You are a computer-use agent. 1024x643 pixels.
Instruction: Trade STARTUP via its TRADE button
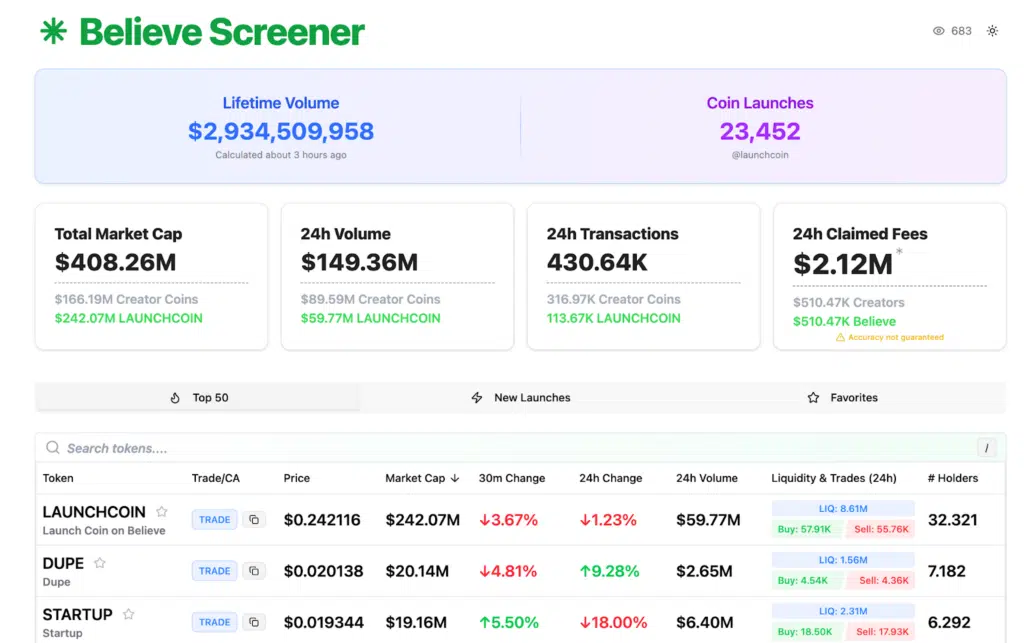point(214,622)
